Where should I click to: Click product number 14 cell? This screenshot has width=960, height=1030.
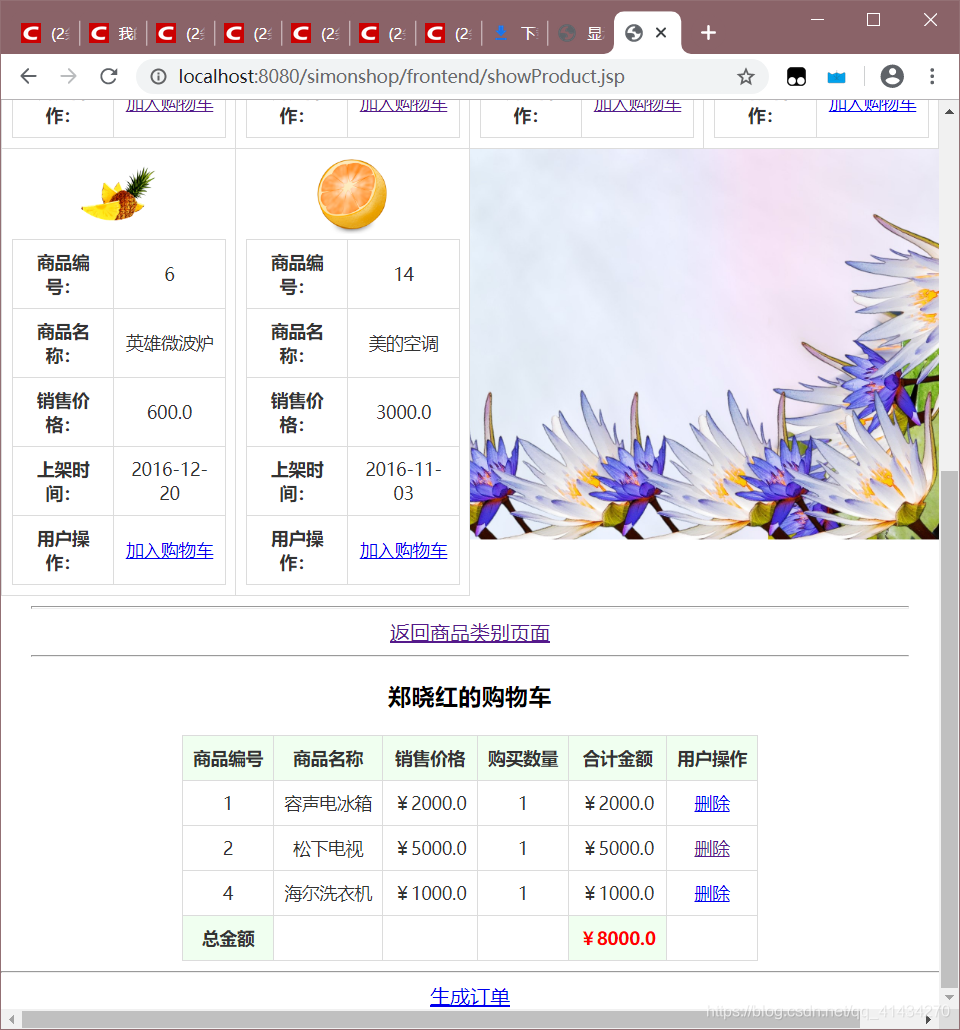coord(403,274)
